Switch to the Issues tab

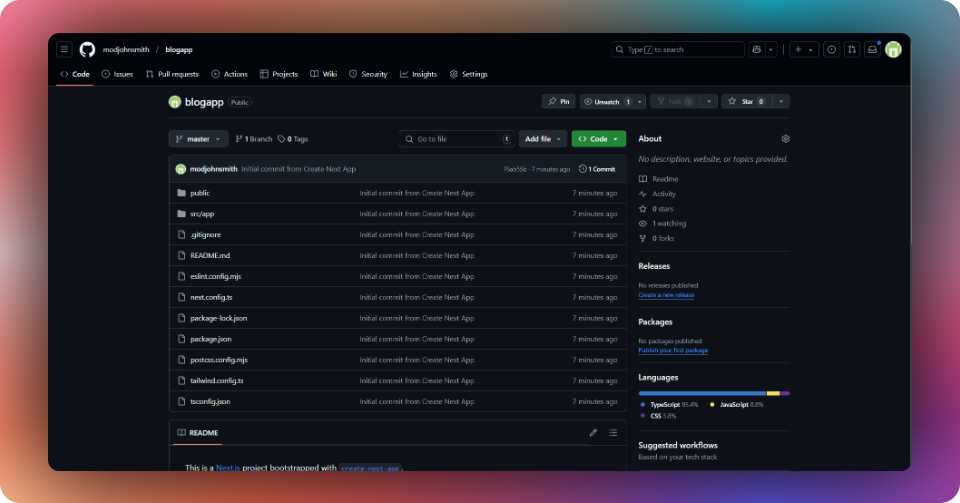tap(117, 74)
